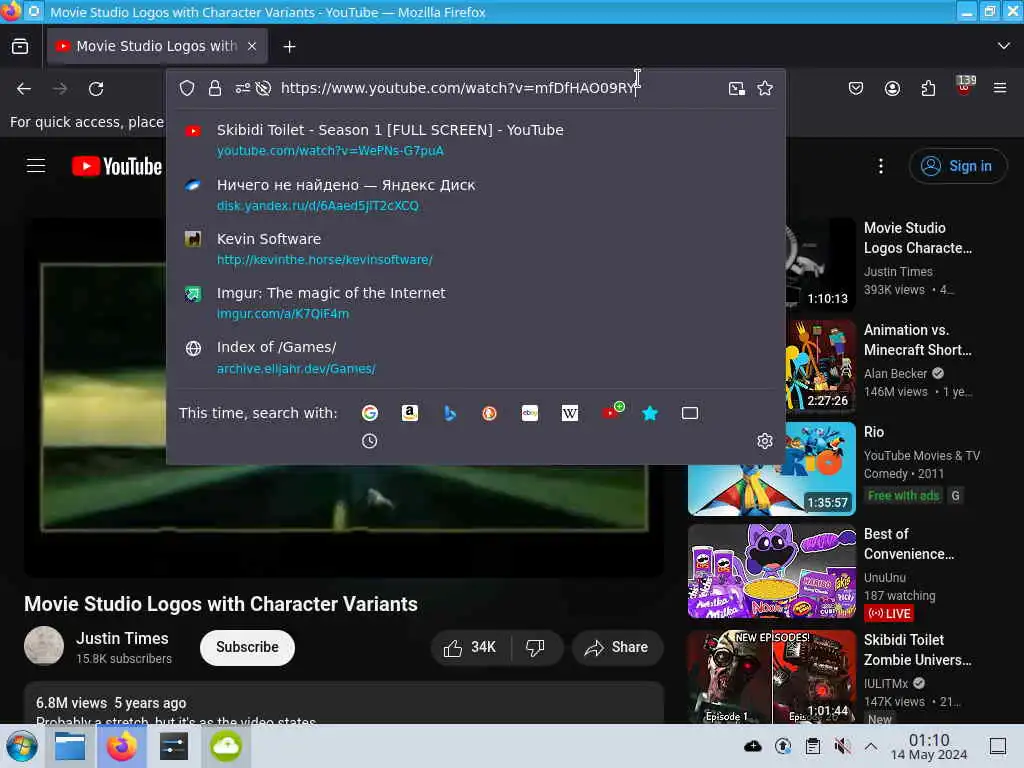Open file manager from taskbar
1024x768 pixels.
pyautogui.click(x=70, y=746)
